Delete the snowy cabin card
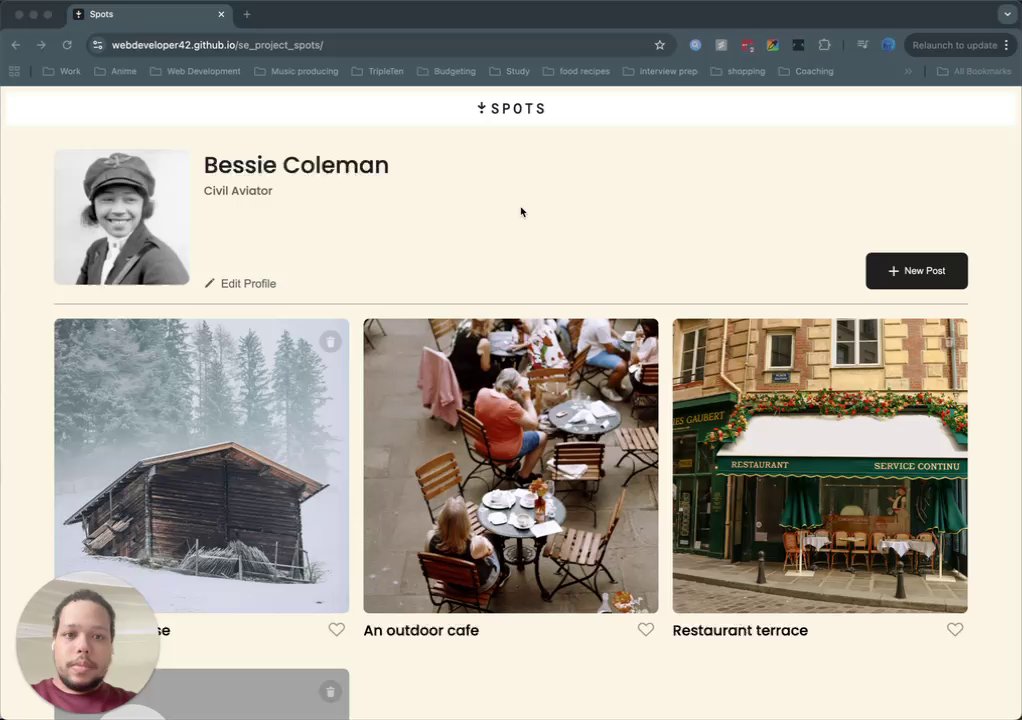Screen dimensions: 1022x720 tap(330, 341)
